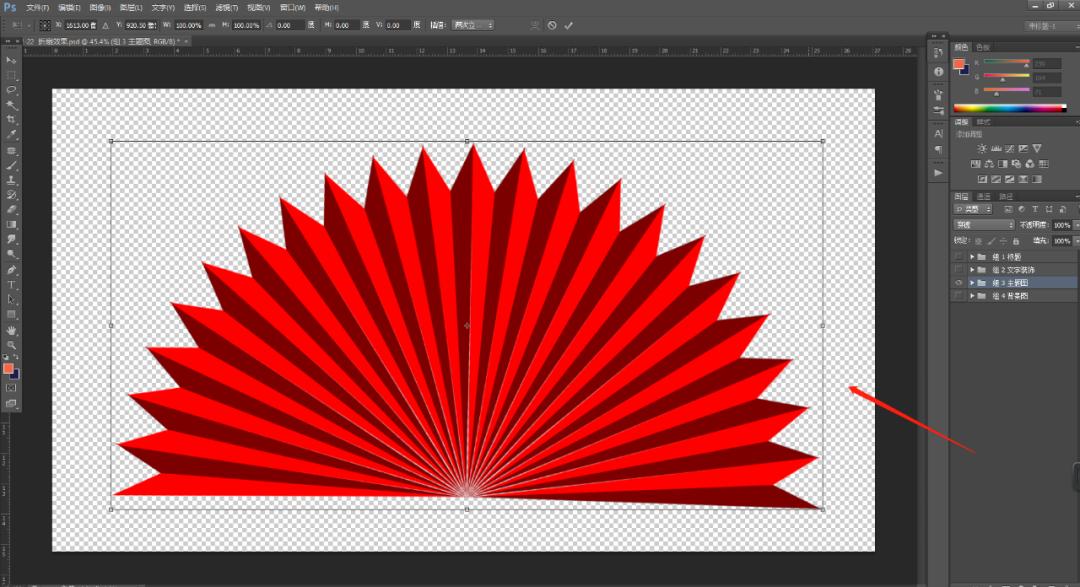1080x587 pixels.
Task: Cancel transform with the circle-slash icon
Action: click(x=551, y=25)
